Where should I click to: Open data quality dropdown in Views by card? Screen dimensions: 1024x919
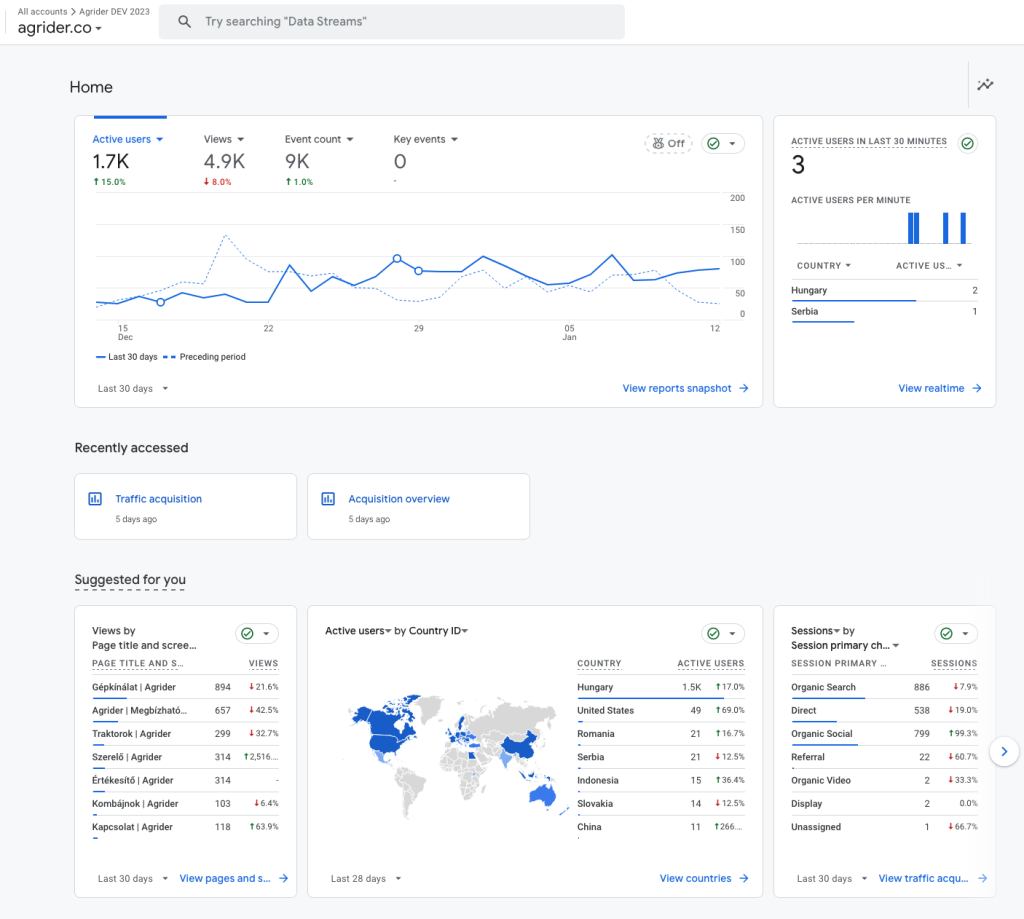pyautogui.click(x=257, y=634)
